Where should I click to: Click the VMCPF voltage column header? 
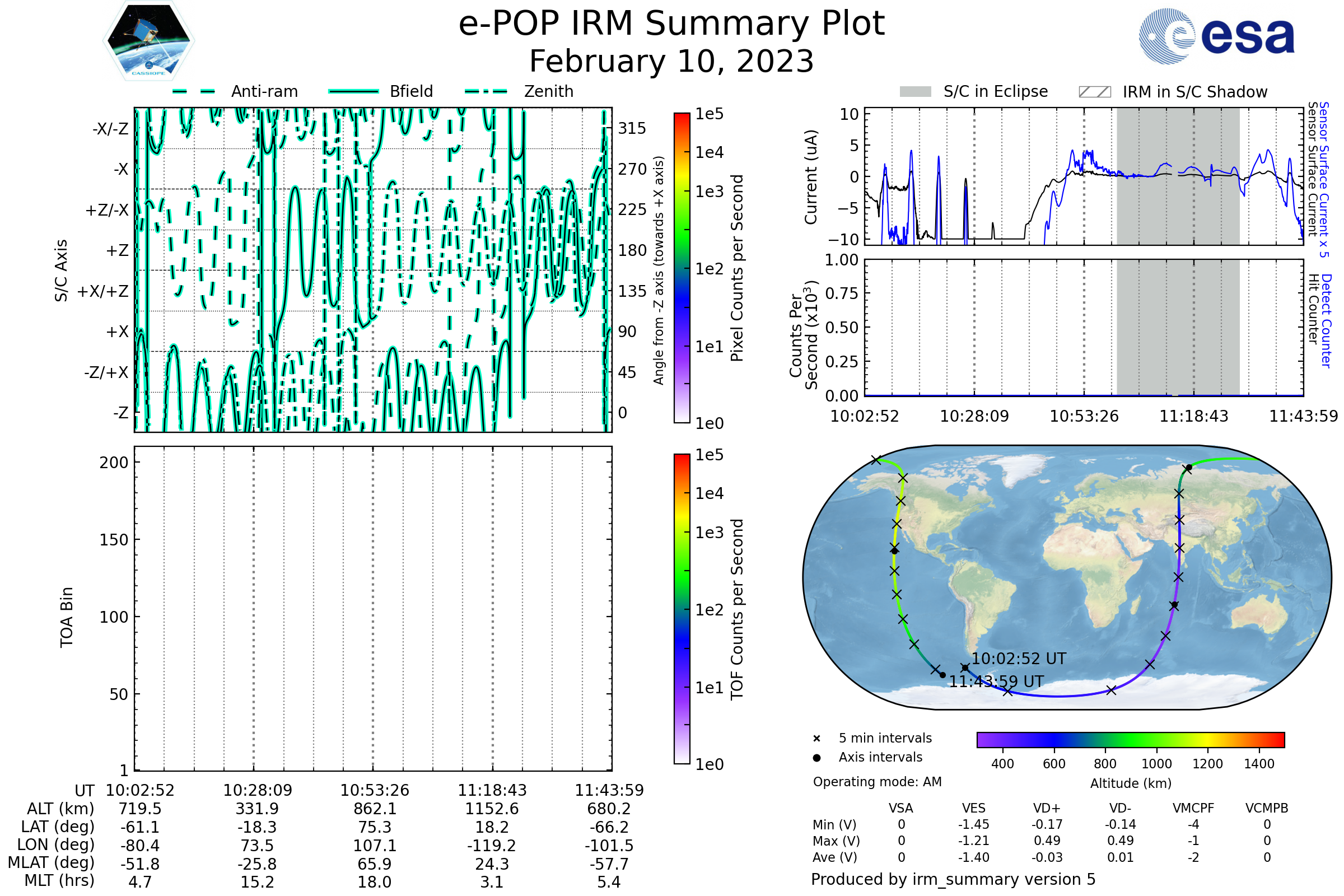coord(1193,809)
